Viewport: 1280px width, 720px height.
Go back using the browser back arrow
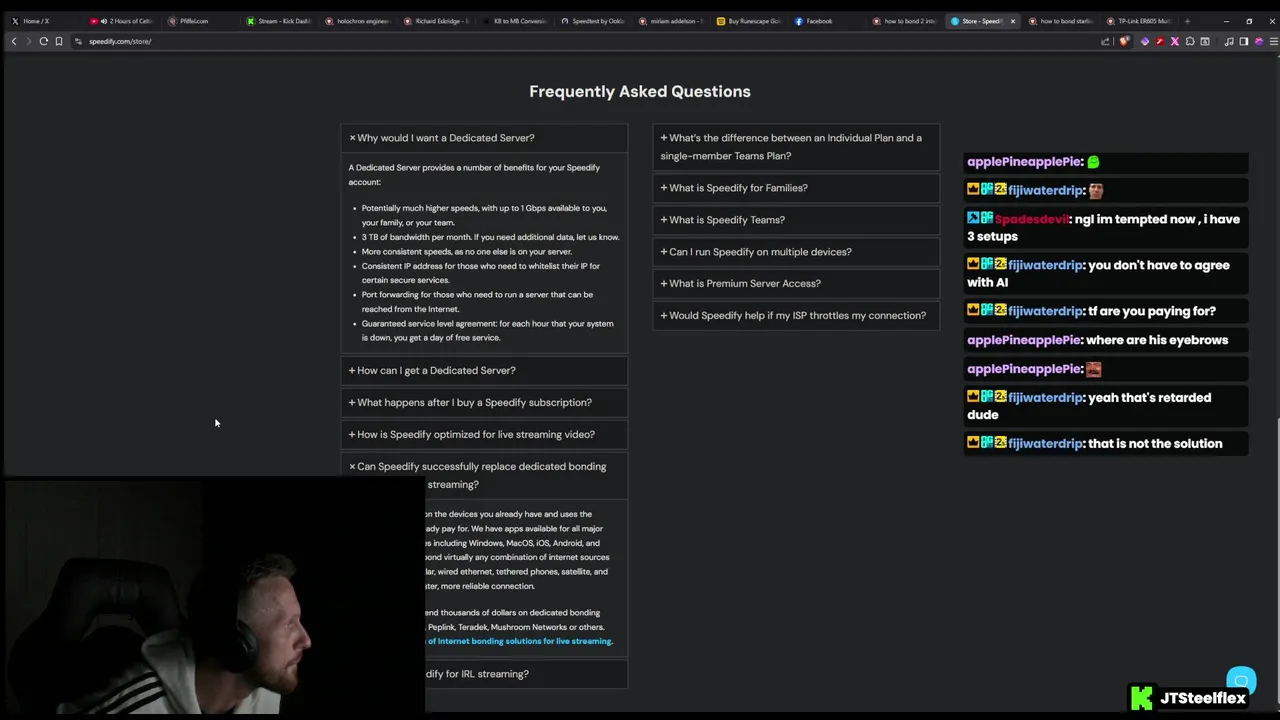coord(14,41)
